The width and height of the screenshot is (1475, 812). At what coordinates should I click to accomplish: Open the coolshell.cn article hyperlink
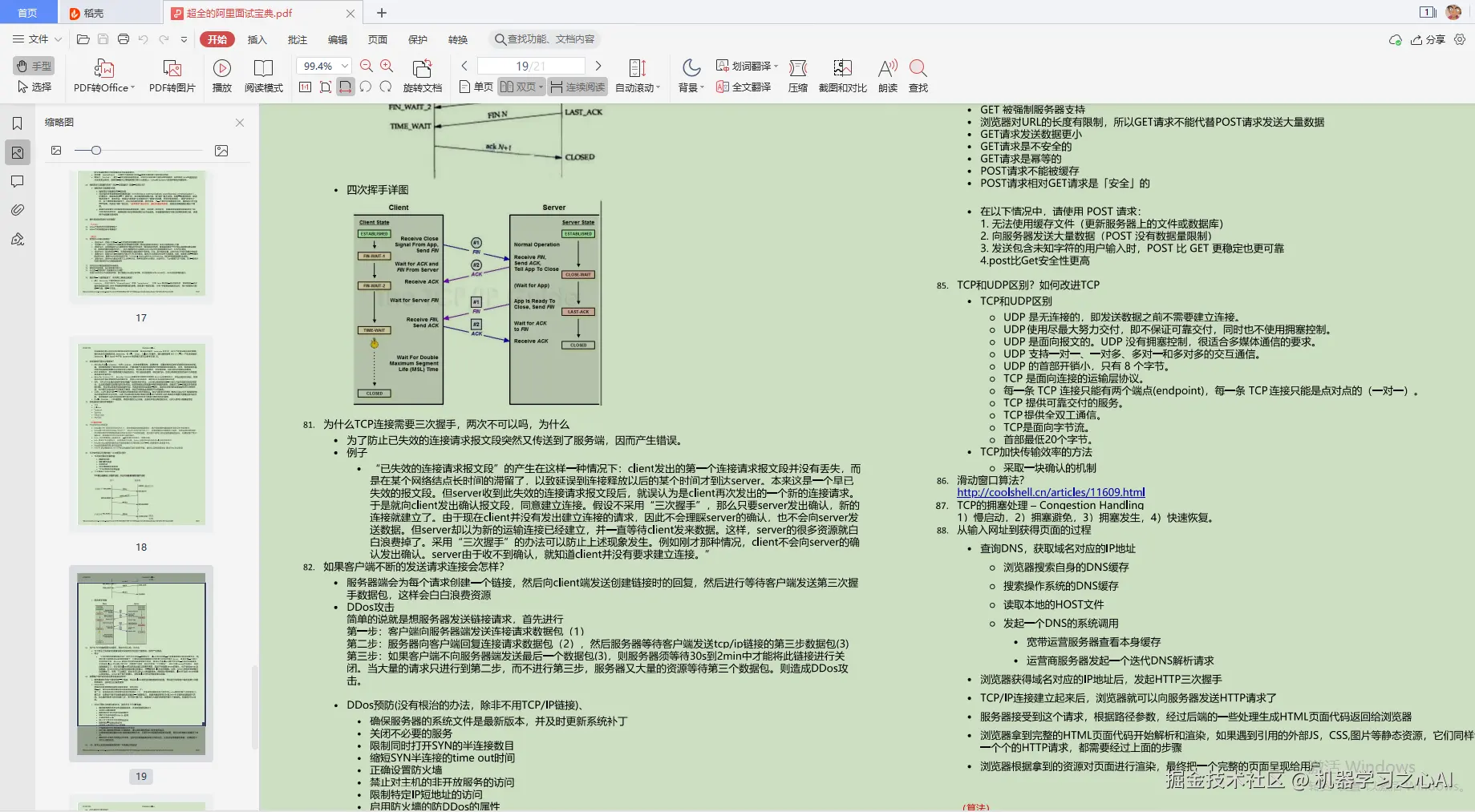click(x=1050, y=491)
